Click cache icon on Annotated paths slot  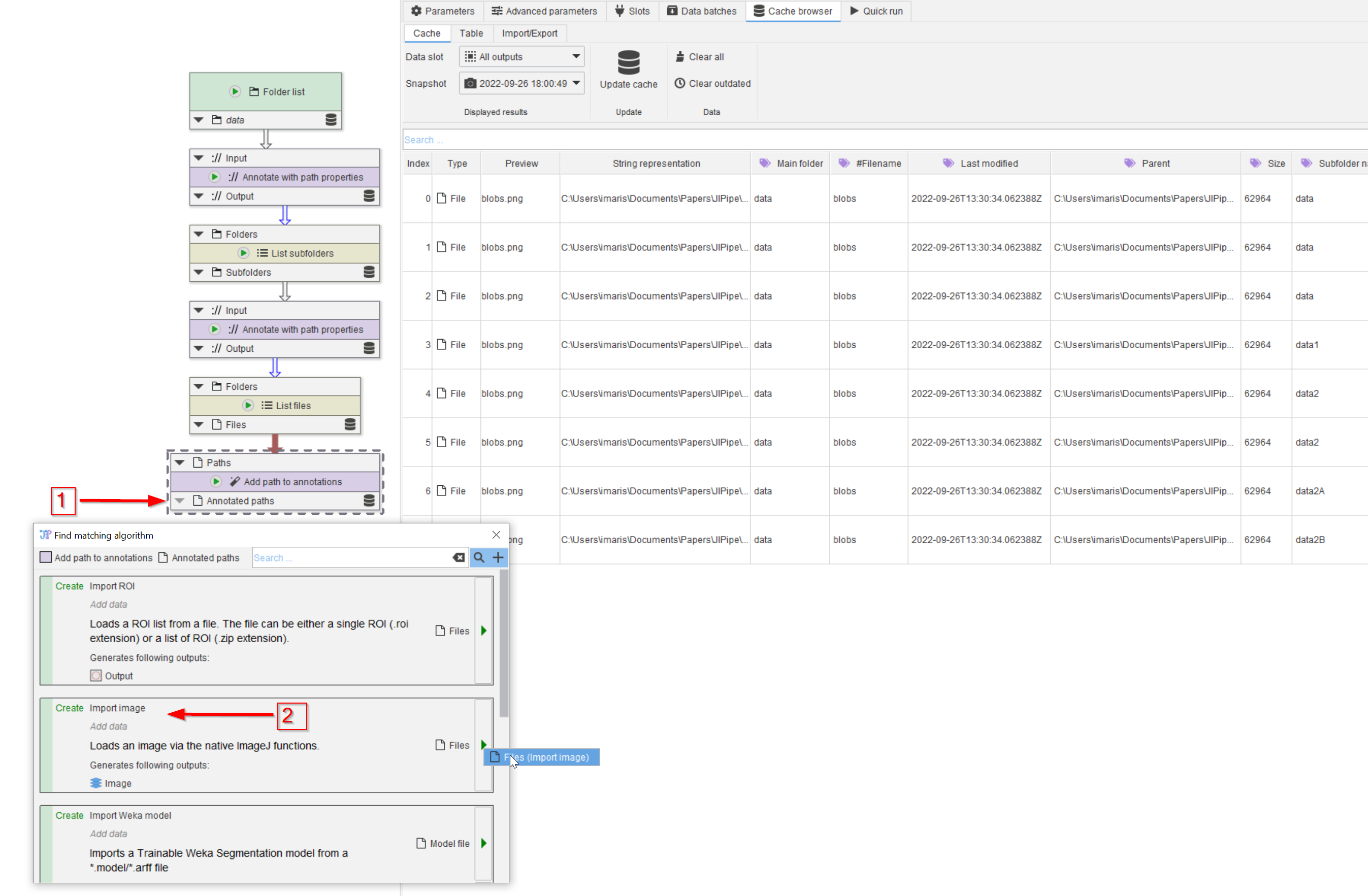[369, 501]
